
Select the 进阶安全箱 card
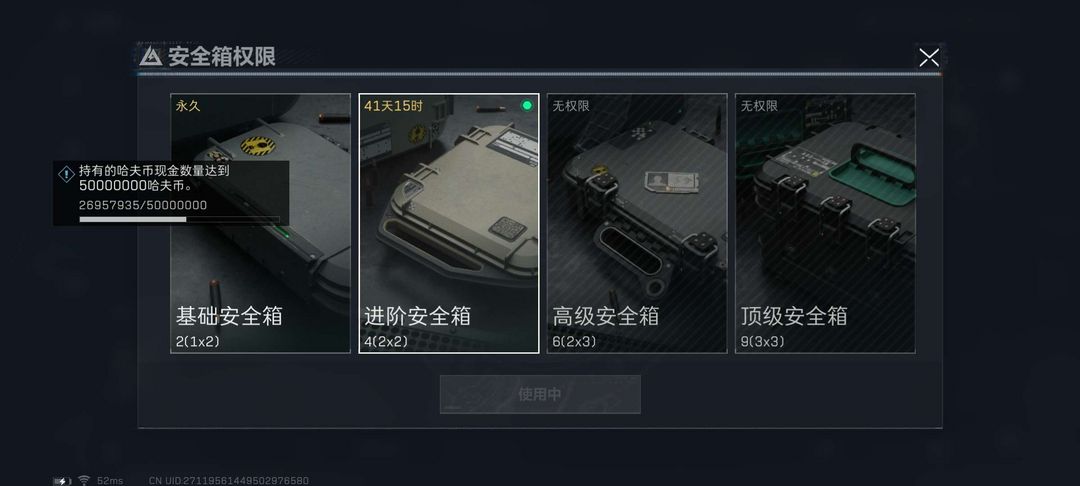(x=449, y=223)
